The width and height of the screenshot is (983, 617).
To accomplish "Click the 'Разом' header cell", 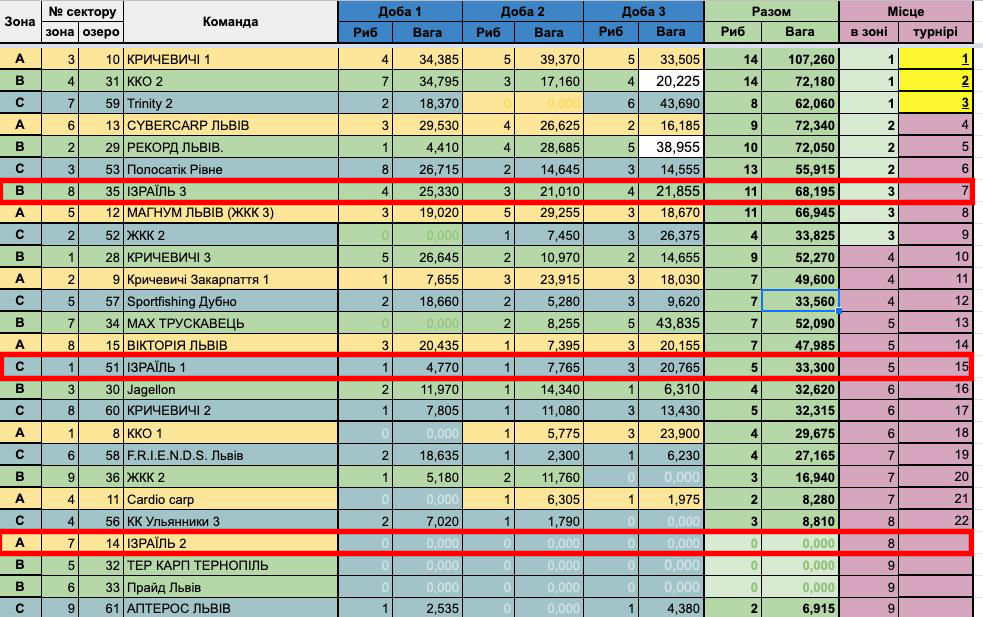I will 771,11.
